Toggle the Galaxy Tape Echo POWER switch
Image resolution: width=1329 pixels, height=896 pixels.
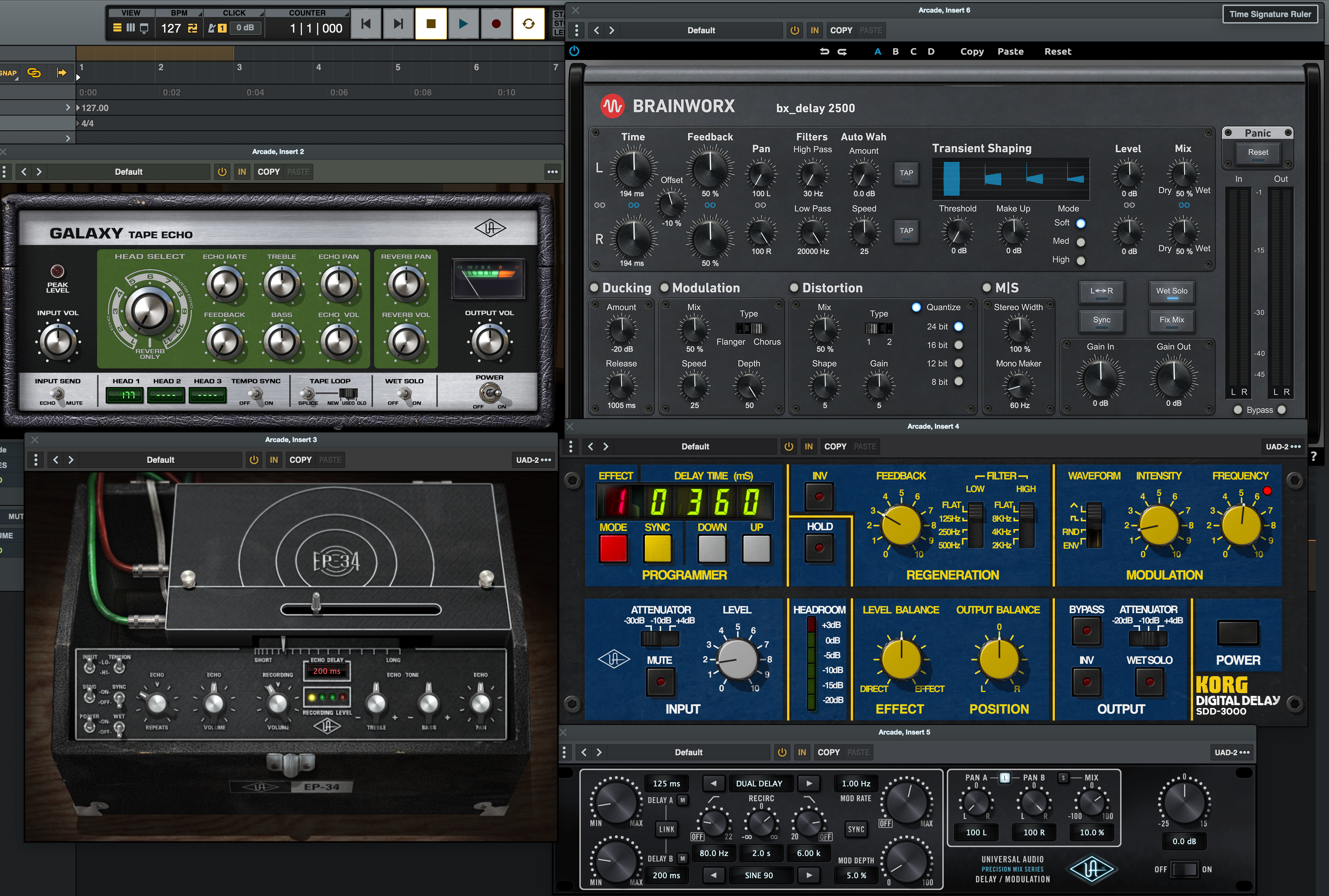[490, 392]
